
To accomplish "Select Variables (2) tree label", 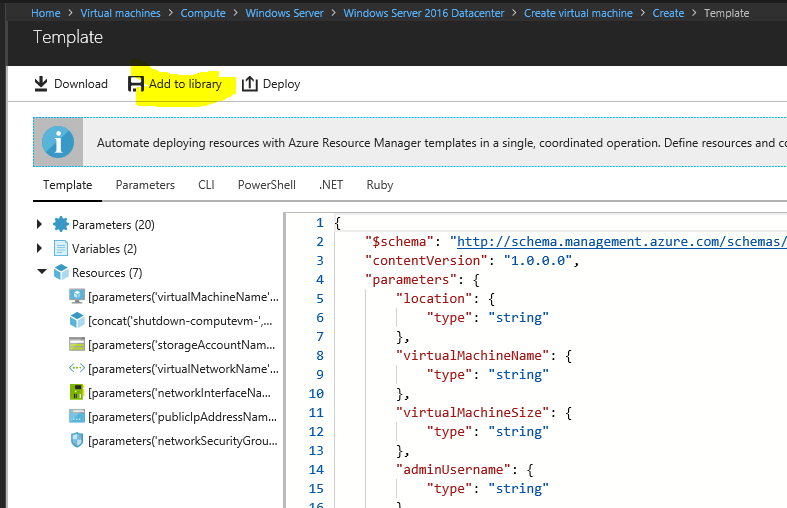I will point(104,248).
